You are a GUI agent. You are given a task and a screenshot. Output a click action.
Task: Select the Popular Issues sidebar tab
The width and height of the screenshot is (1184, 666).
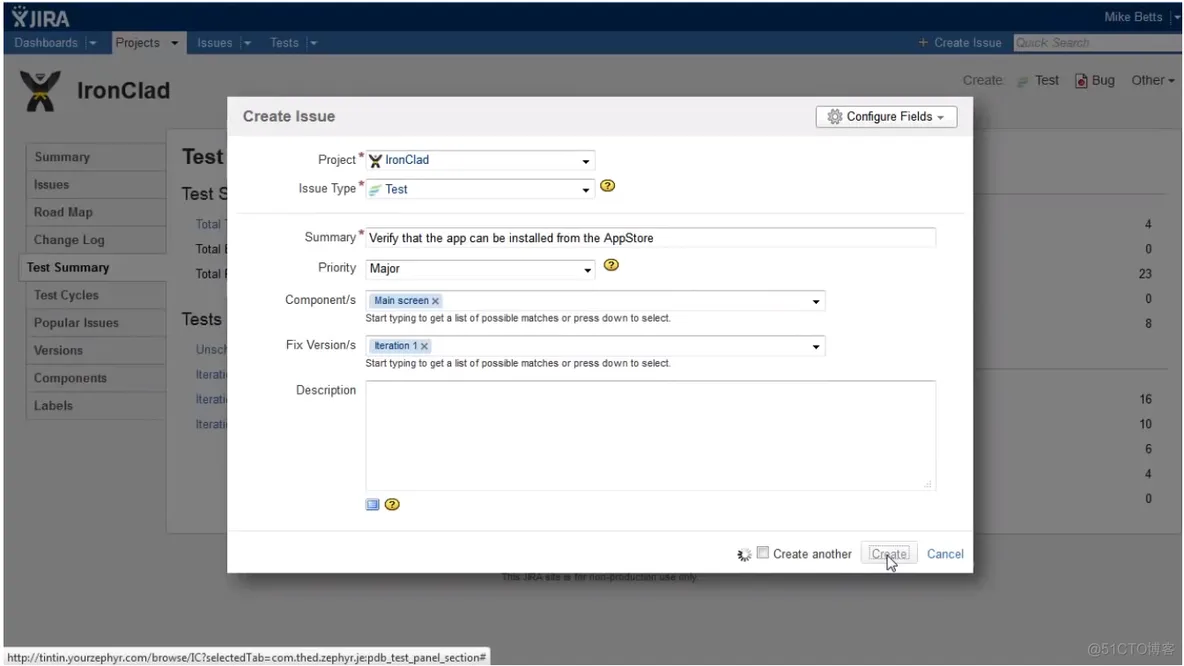[x=96, y=323]
